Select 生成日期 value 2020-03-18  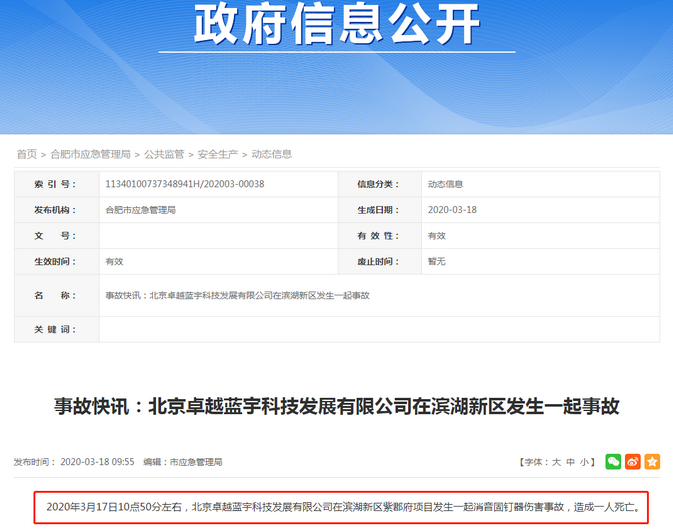452,210
